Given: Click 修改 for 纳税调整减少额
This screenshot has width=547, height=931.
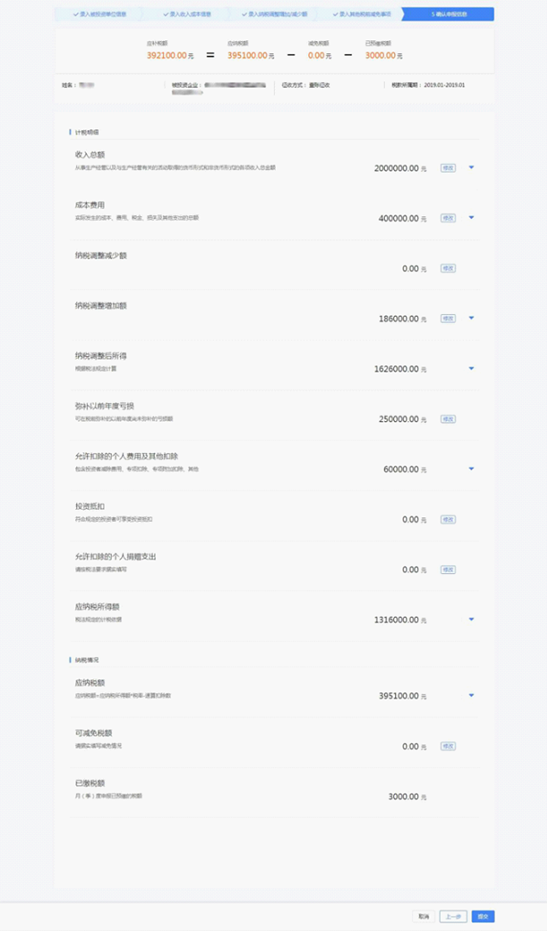Looking at the screenshot, I should 448,268.
